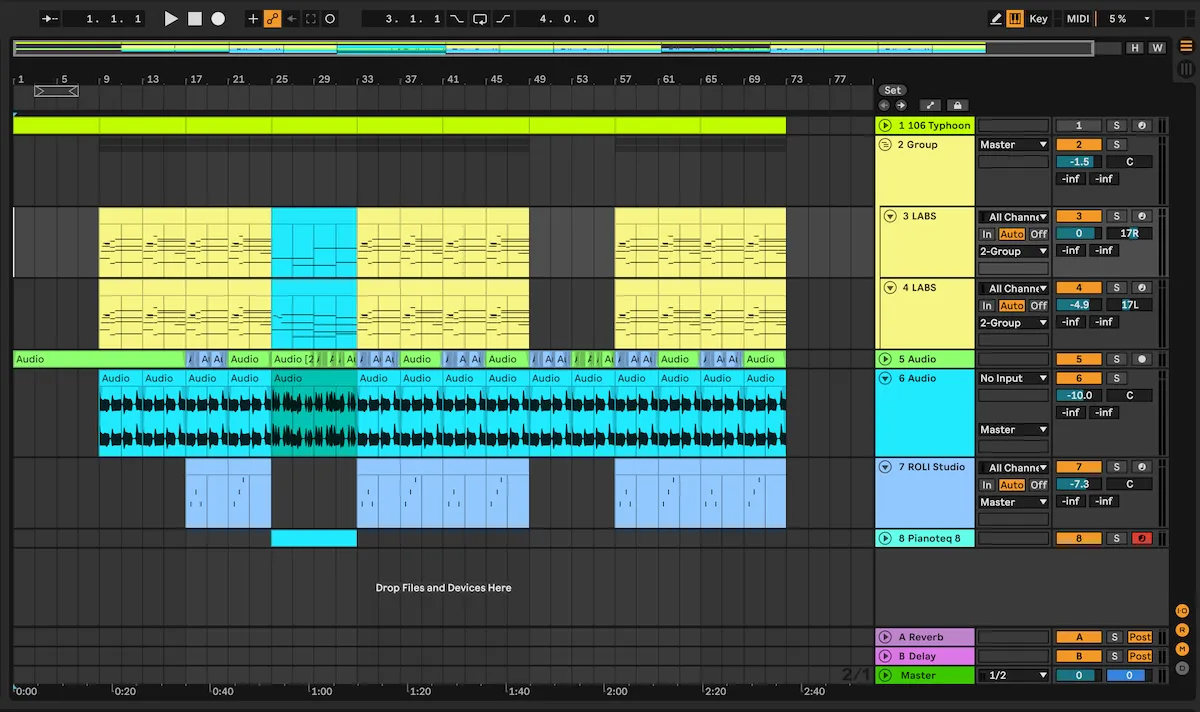1200x712 pixels.
Task: Click the automation mode toggle icon
Action: point(930,105)
